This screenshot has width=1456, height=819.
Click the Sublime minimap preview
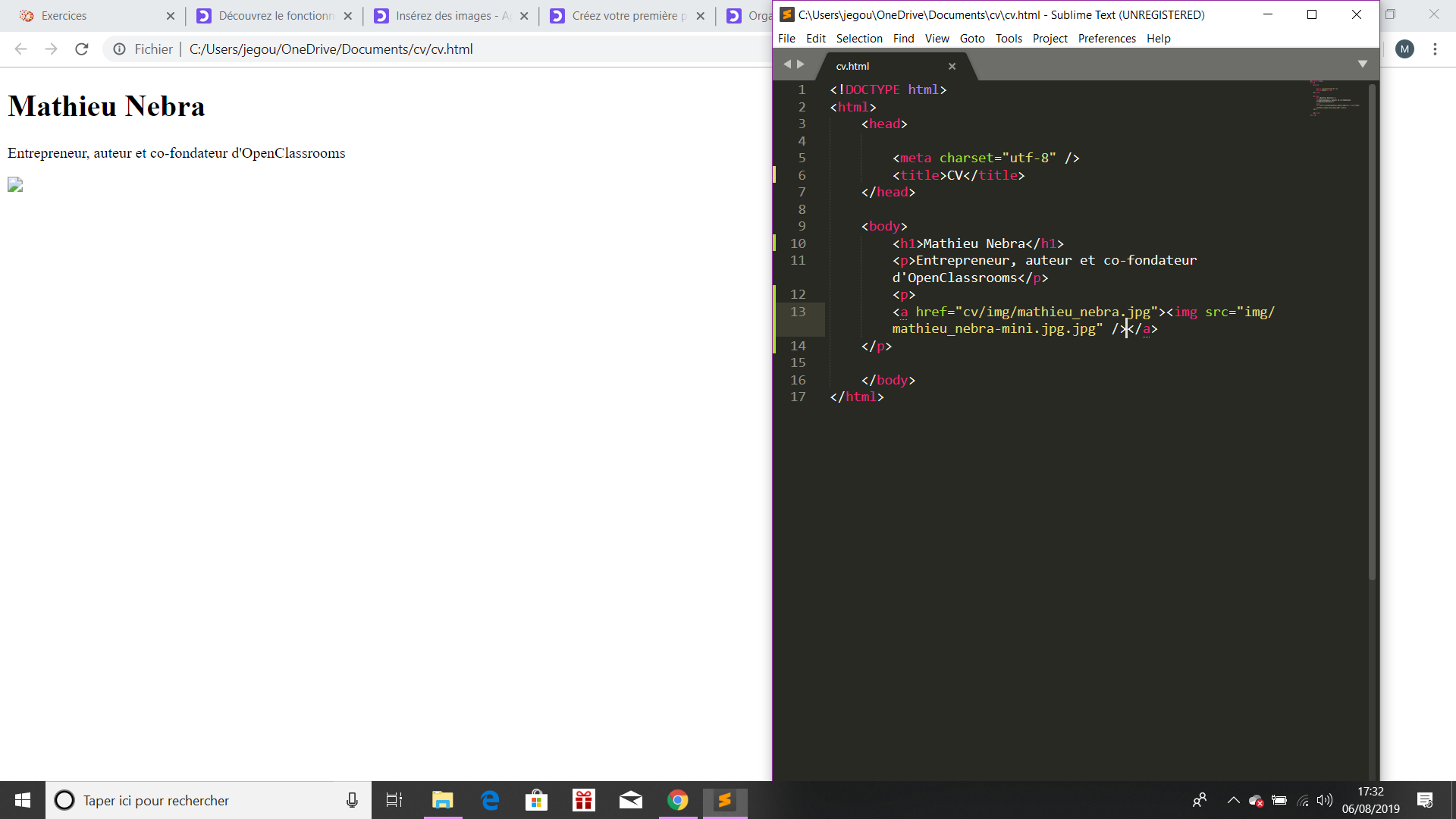(1335, 99)
